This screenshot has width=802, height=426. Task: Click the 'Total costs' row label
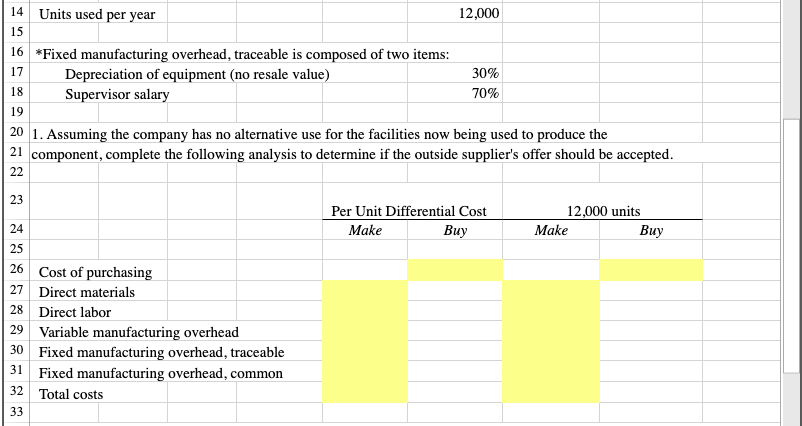(x=71, y=394)
